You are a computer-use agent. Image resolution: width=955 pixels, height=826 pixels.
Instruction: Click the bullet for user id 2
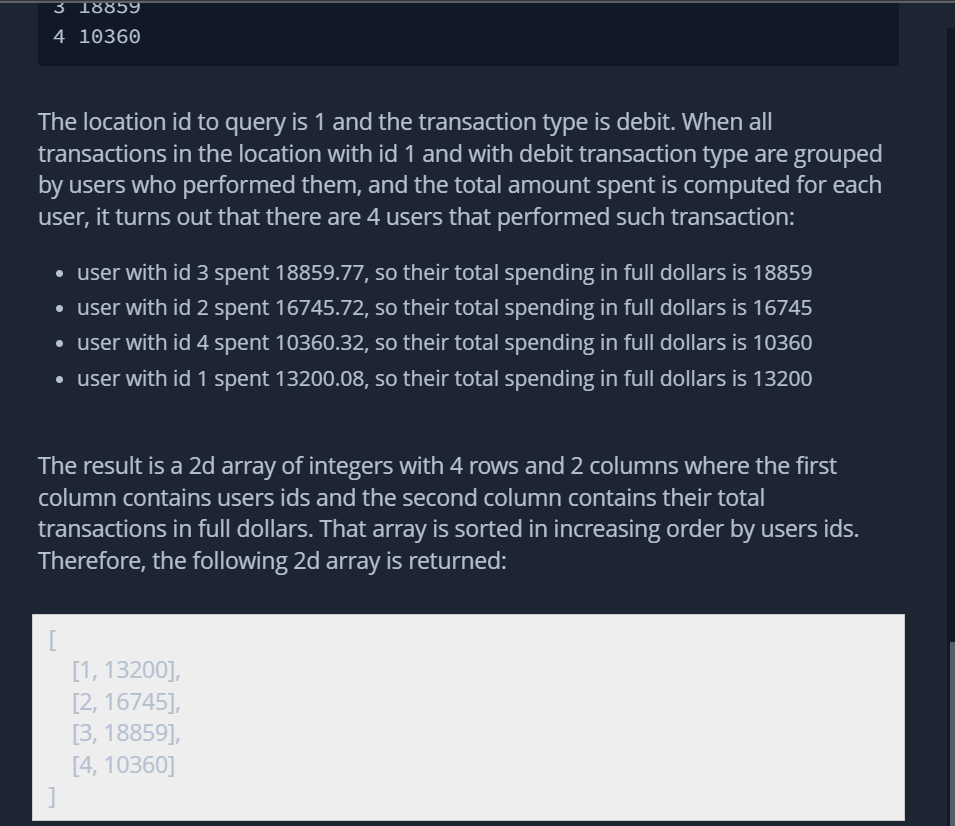(x=62, y=309)
